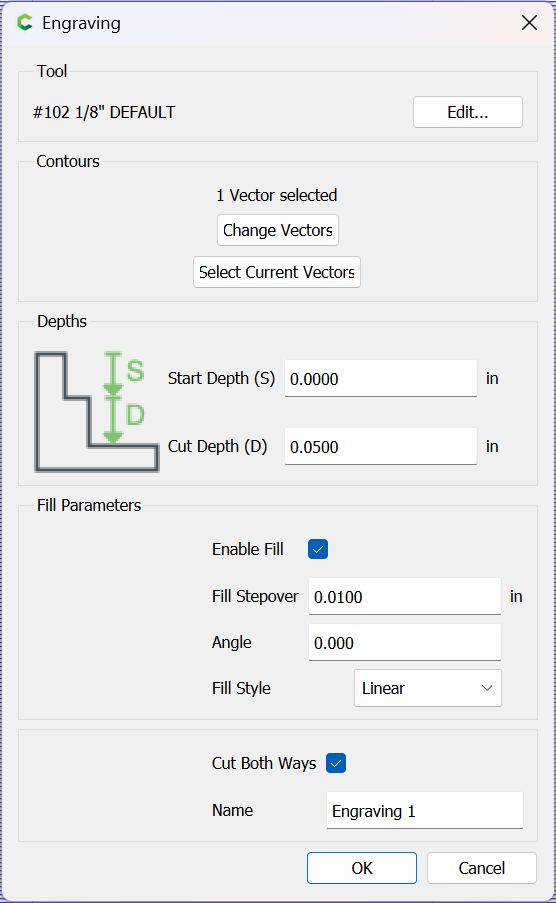
Task: Open the Fill Style dropdown
Action: (x=428, y=688)
